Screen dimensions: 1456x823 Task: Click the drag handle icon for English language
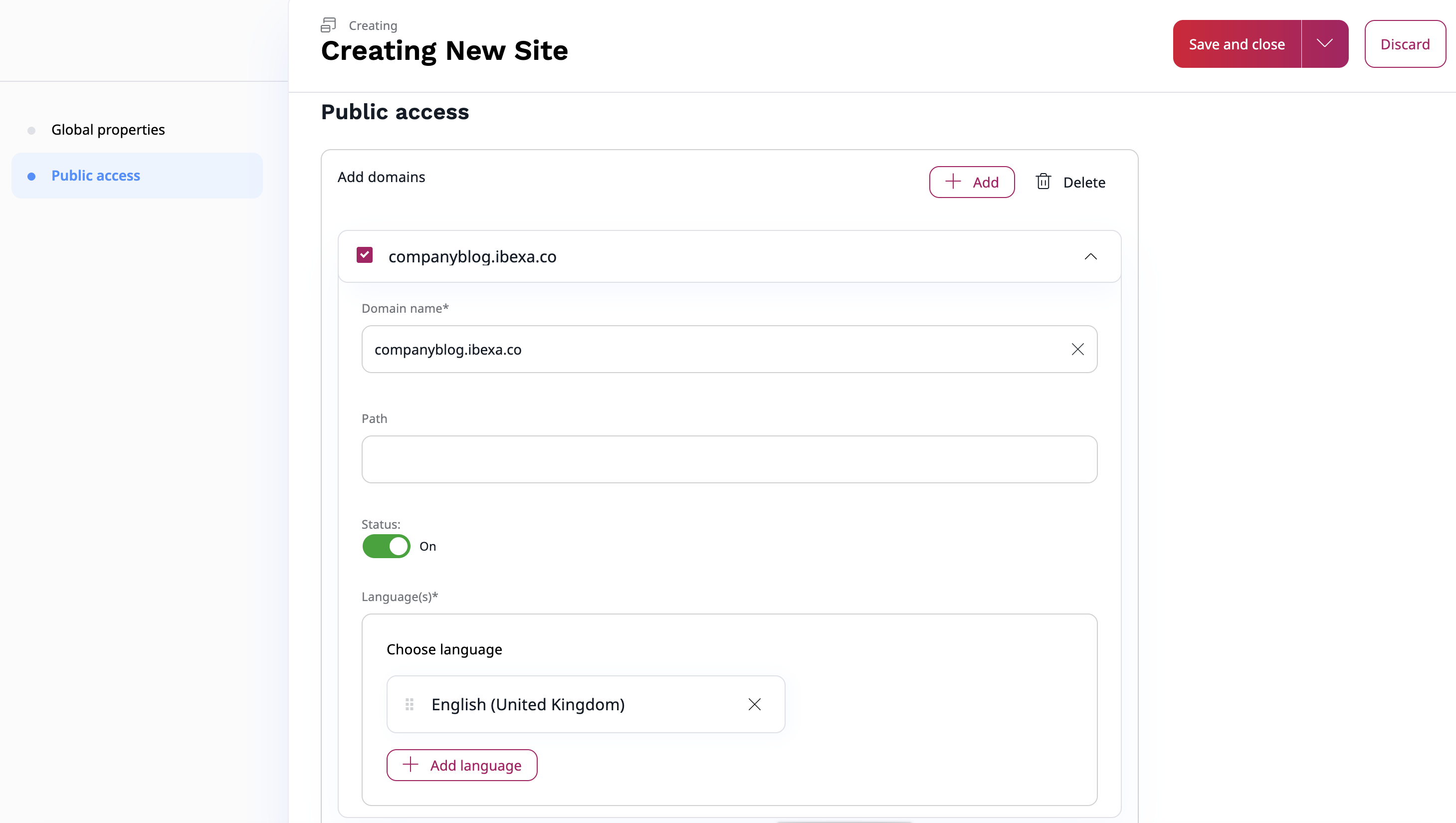(x=410, y=704)
